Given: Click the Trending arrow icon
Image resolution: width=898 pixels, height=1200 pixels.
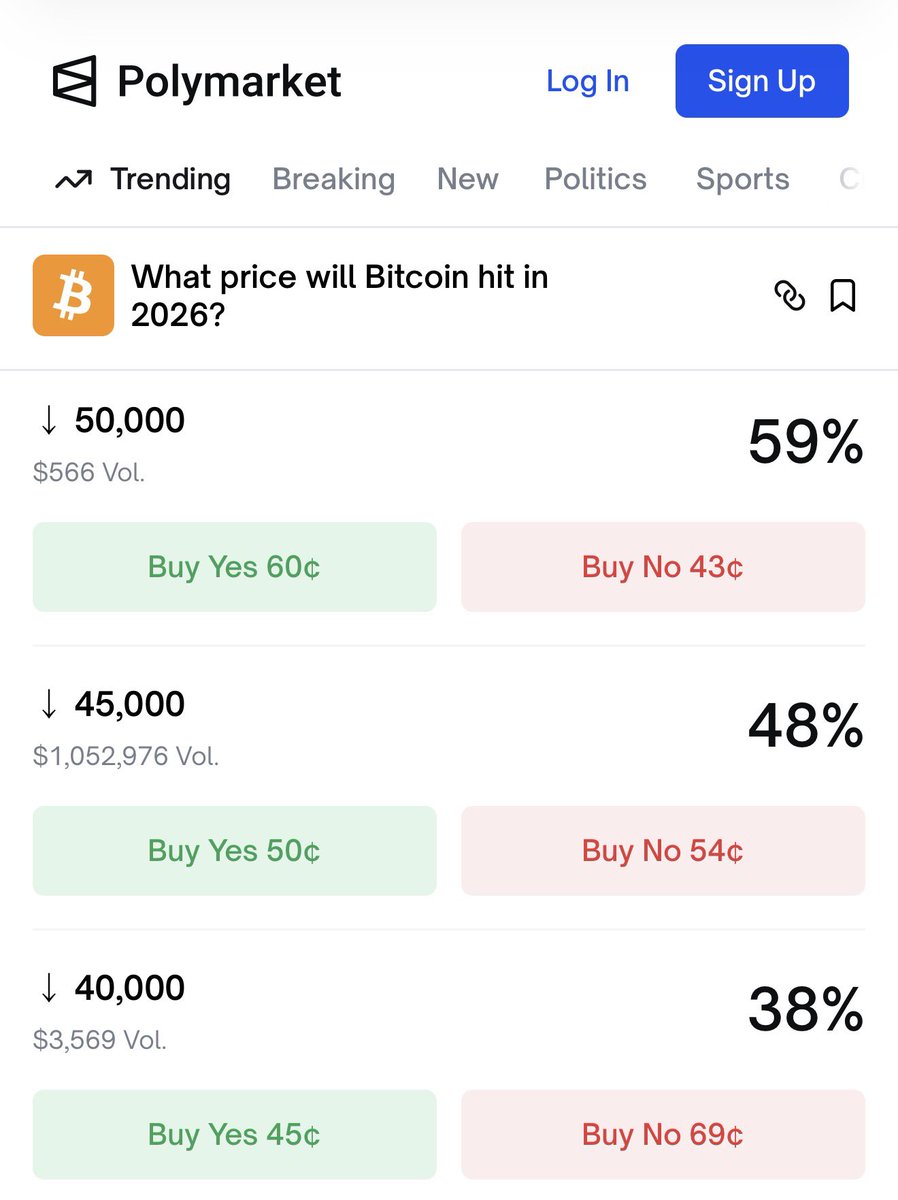Looking at the screenshot, I should [73, 180].
